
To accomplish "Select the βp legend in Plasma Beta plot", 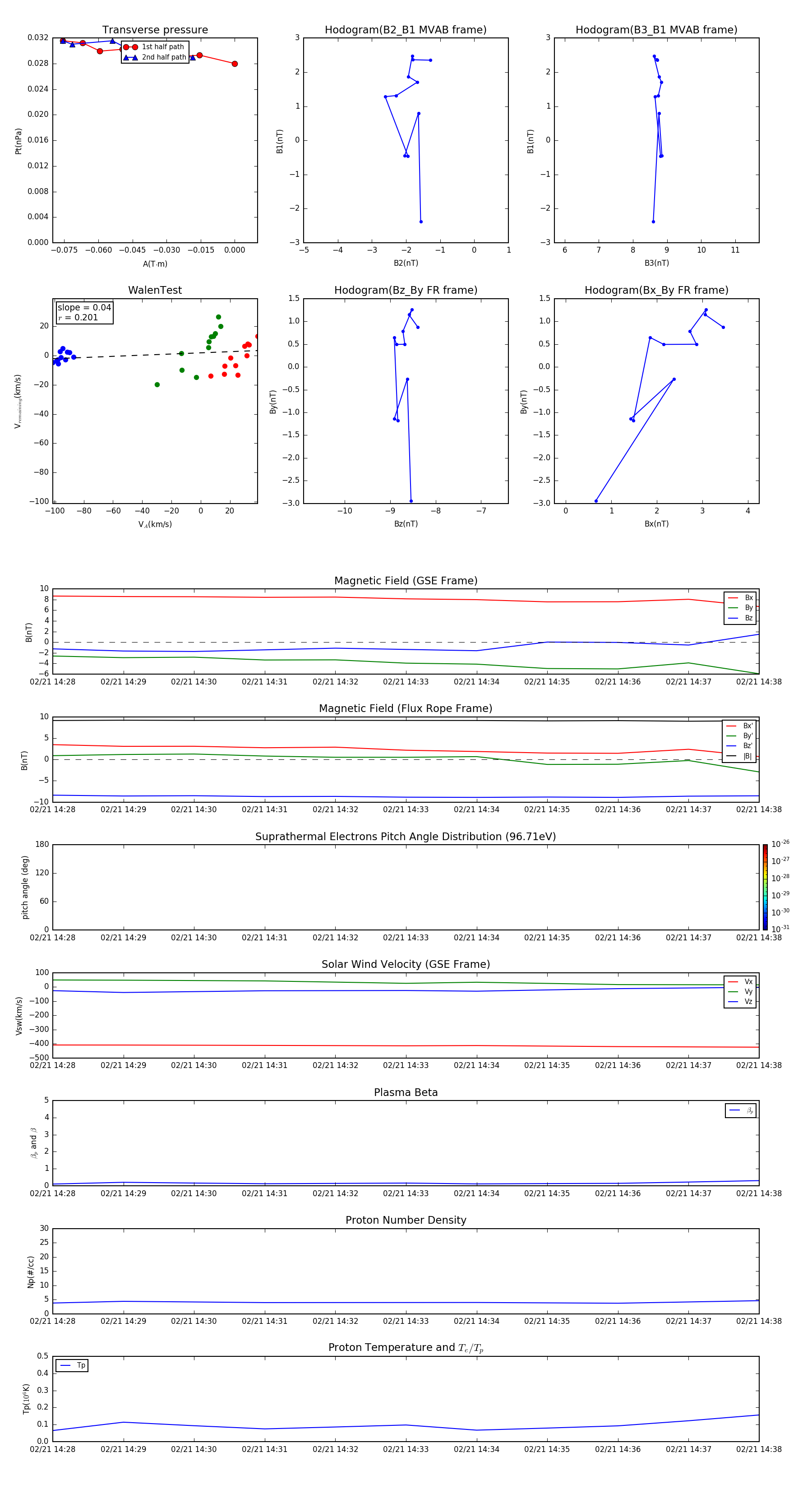I will pos(741,1110).
